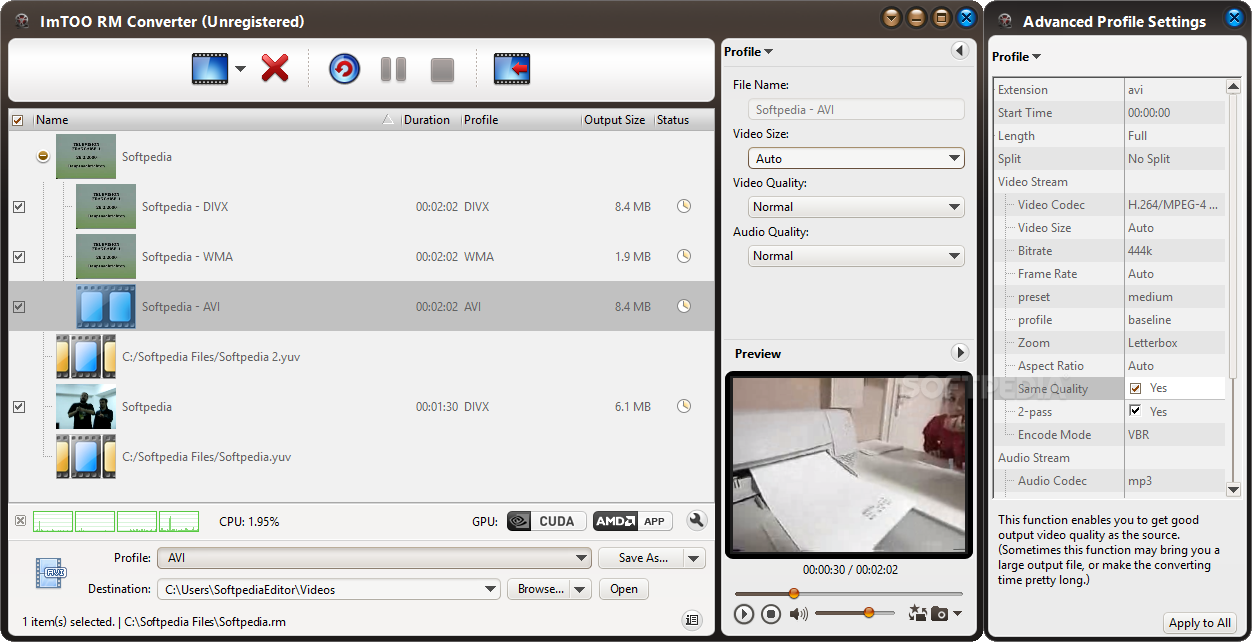Click the arrow button beside Preview header
The width and height of the screenshot is (1252, 642).
[959, 352]
